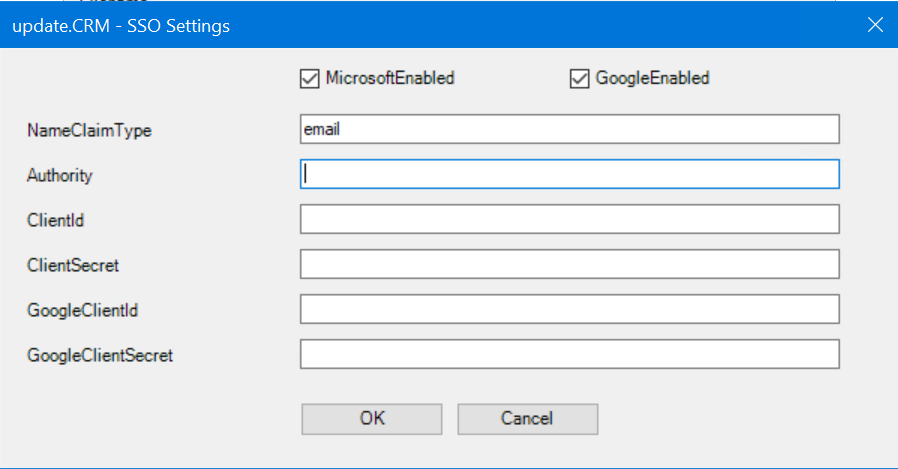Click the GoogleClientId input field
The image size is (898, 469).
[x=569, y=309]
